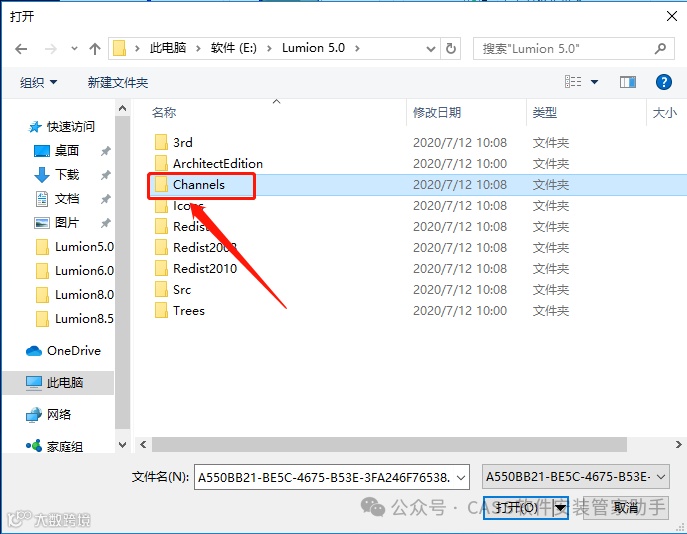Open the help question mark
The image size is (687, 534).
(664, 82)
